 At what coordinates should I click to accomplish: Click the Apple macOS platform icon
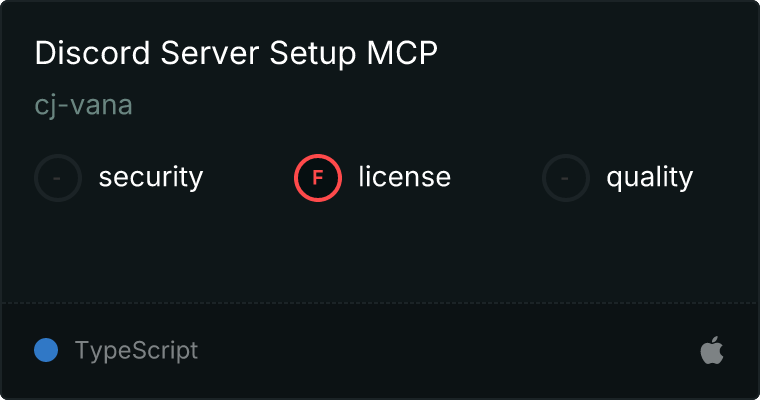click(x=712, y=350)
